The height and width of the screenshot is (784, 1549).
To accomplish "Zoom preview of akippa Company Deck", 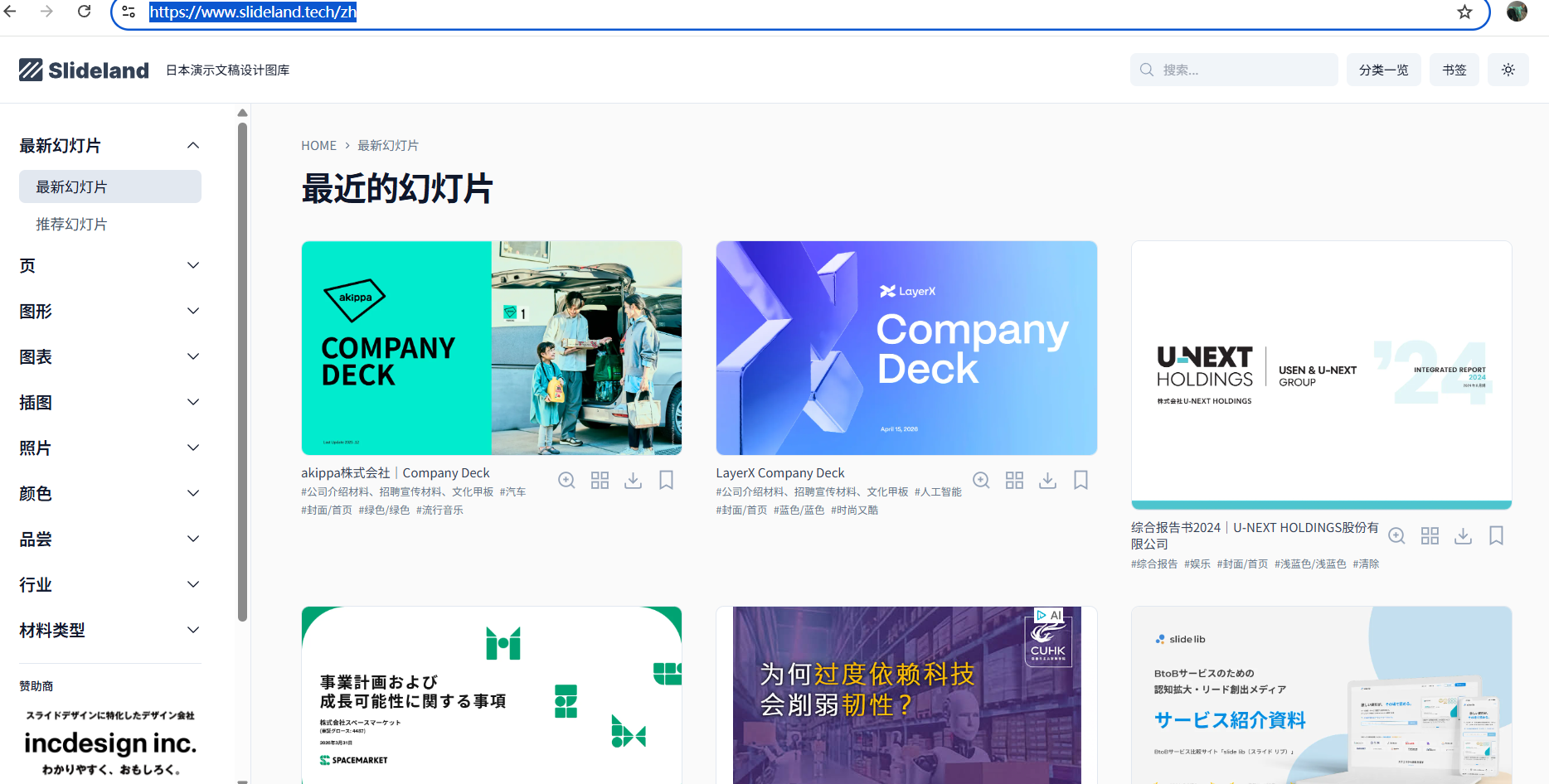I will point(566,481).
